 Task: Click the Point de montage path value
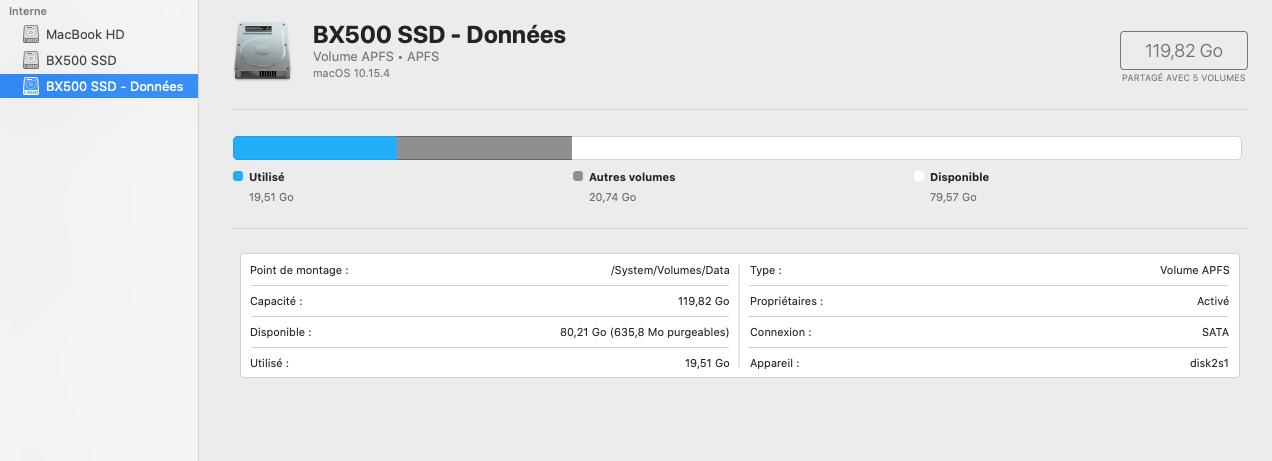point(670,270)
